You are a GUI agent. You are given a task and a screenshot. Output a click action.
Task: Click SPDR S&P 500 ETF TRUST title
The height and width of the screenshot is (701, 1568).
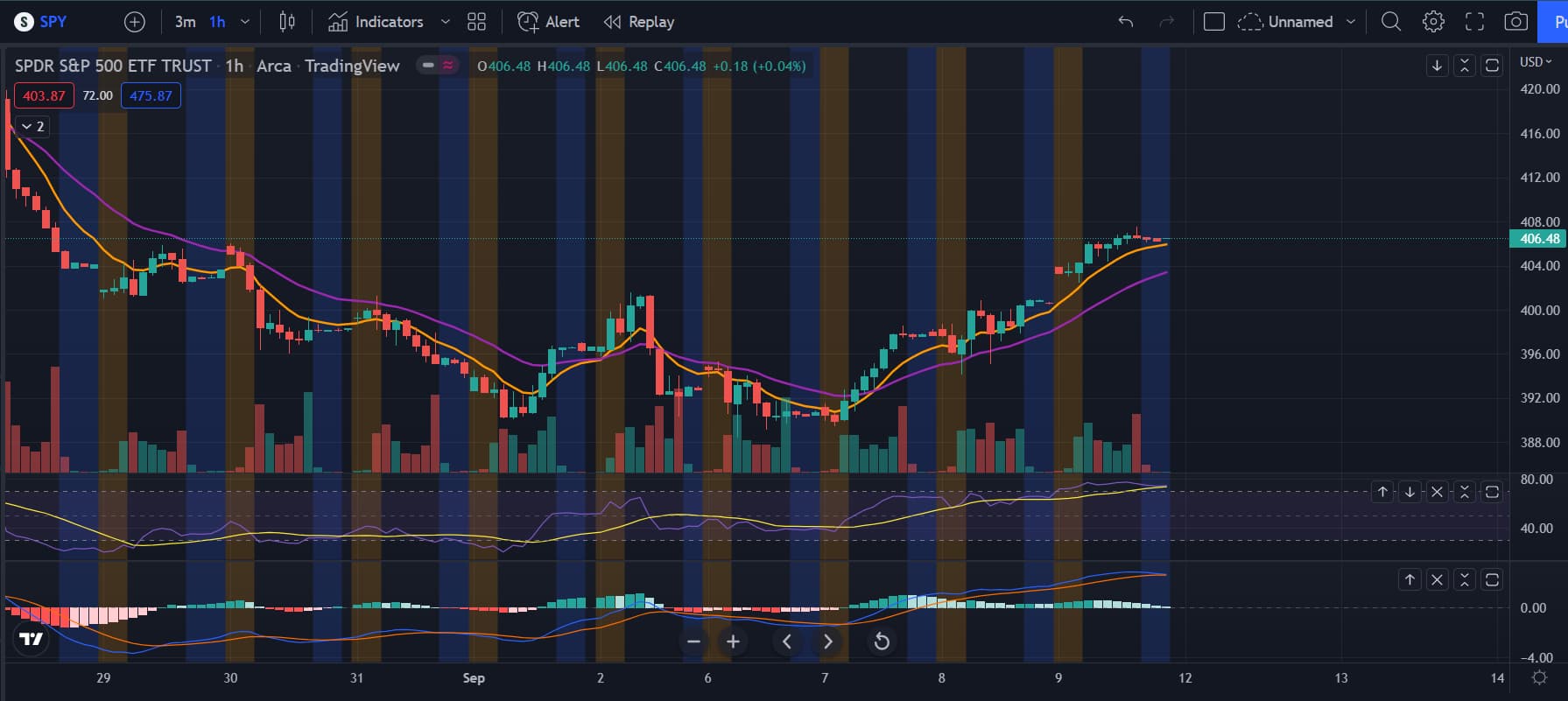[113, 66]
